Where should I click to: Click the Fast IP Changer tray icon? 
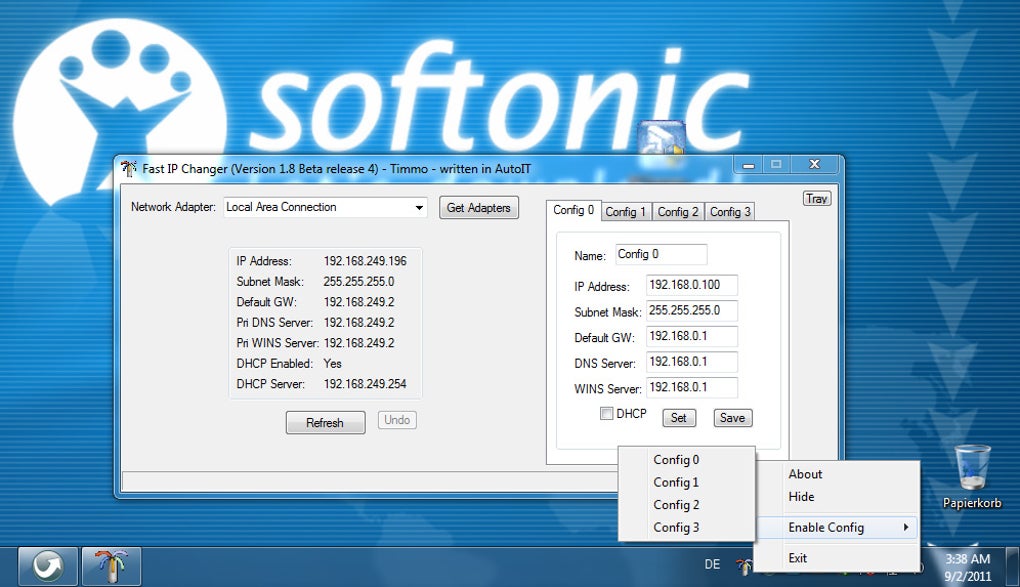point(744,566)
